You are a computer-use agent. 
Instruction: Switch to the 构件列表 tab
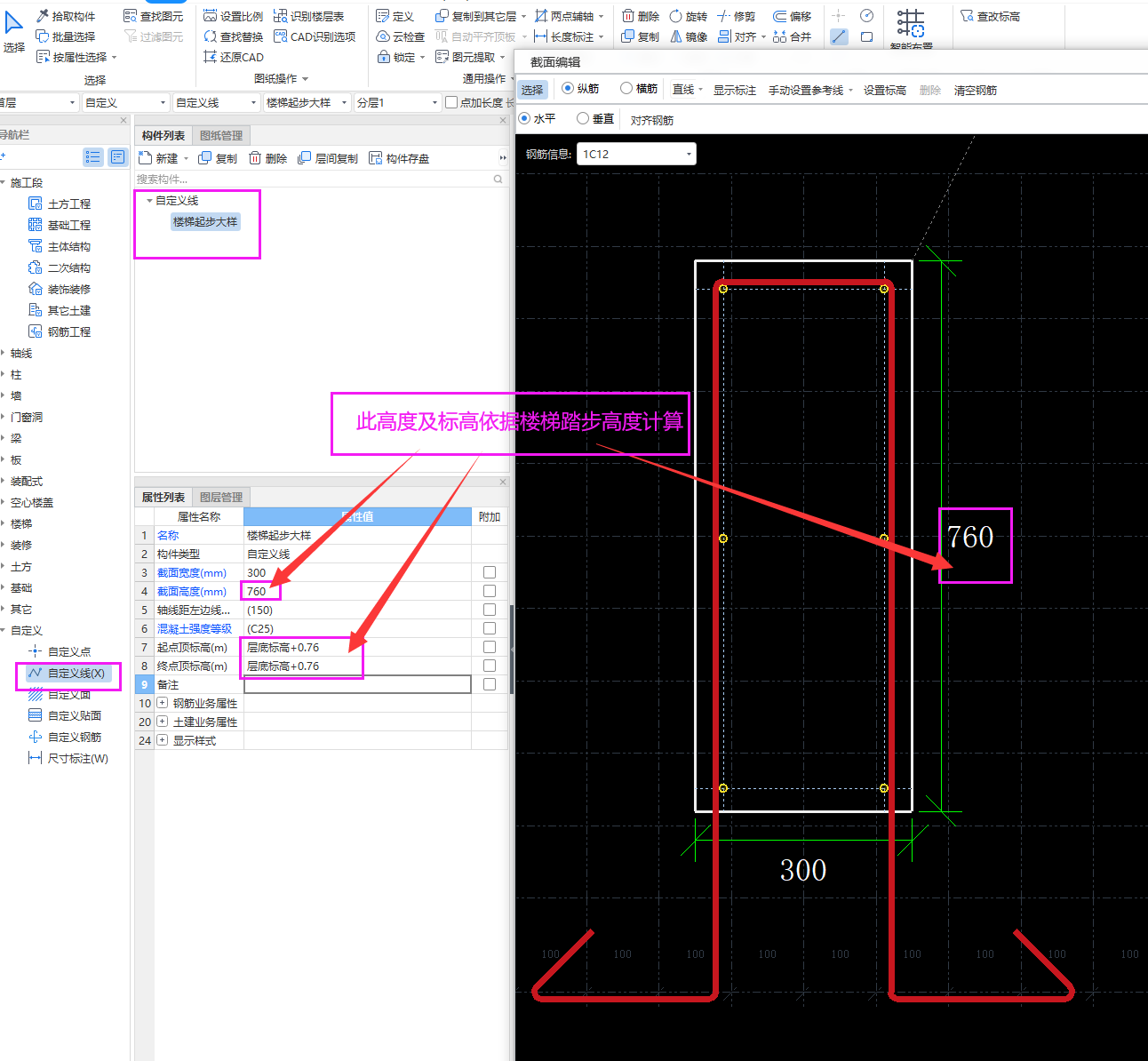tap(163, 135)
